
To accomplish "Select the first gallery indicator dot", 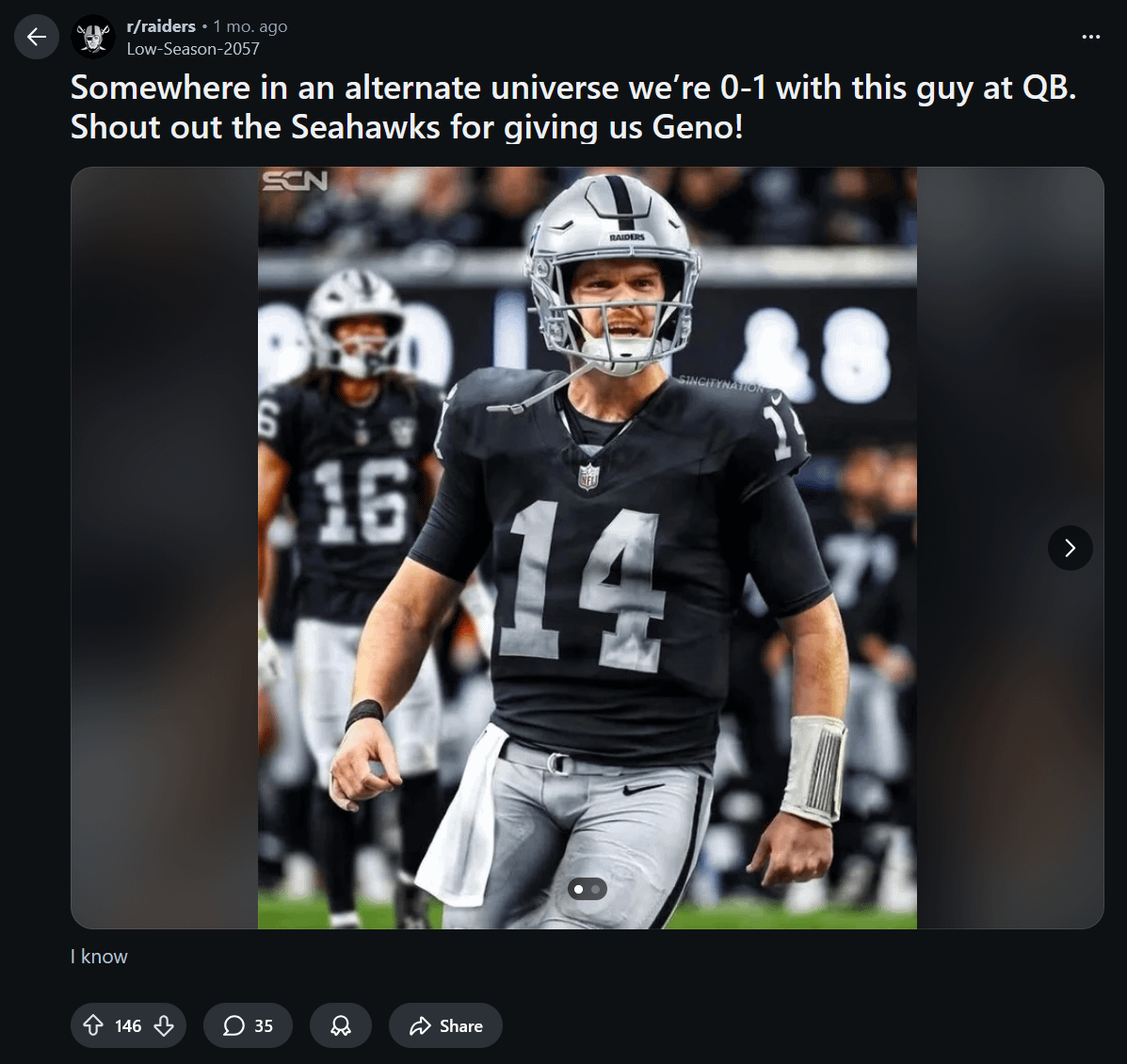I will coord(579,889).
